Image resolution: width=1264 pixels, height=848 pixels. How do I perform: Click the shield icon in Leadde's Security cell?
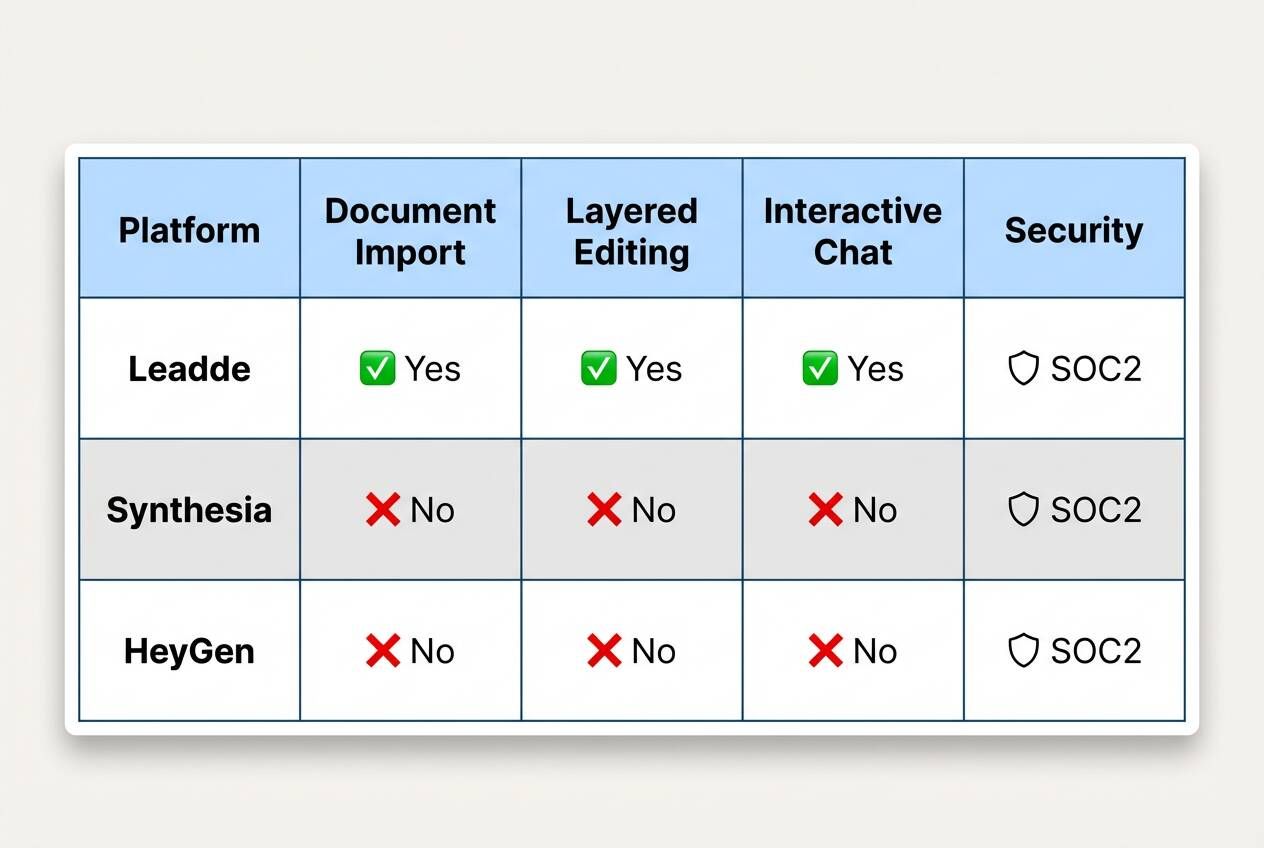tap(1023, 369)
